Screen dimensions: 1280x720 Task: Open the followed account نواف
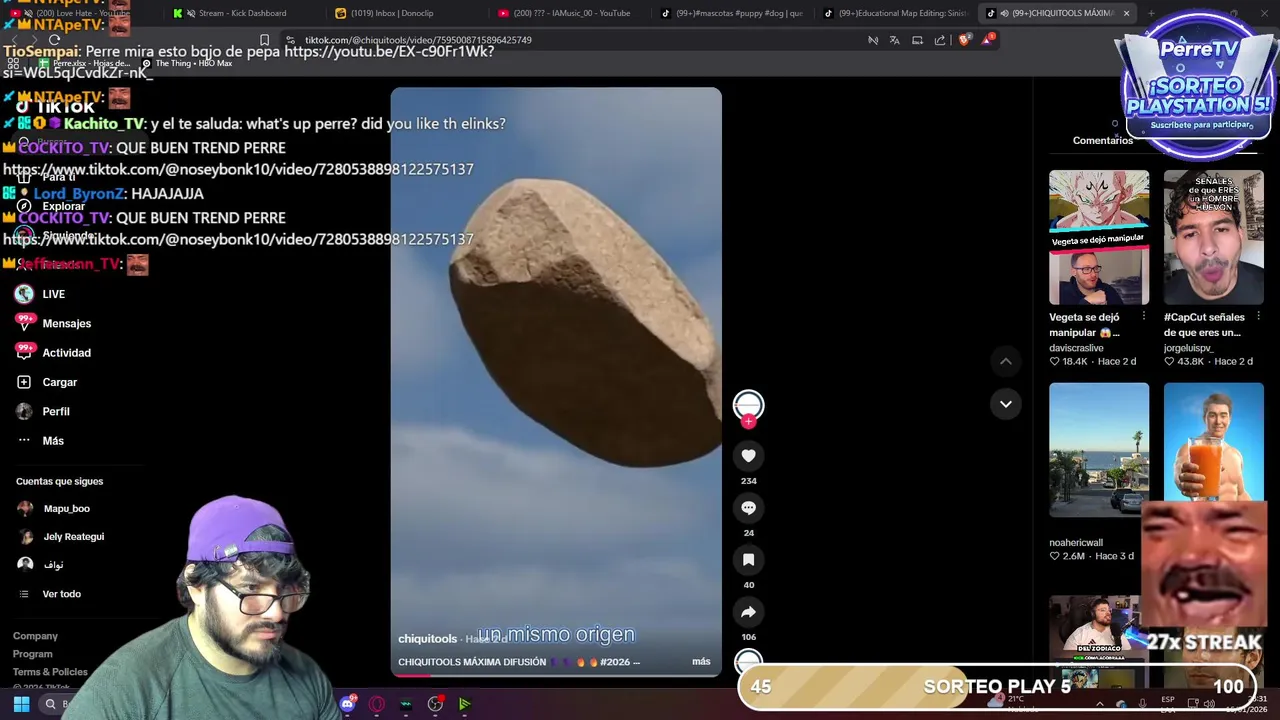tap(41, 565)
